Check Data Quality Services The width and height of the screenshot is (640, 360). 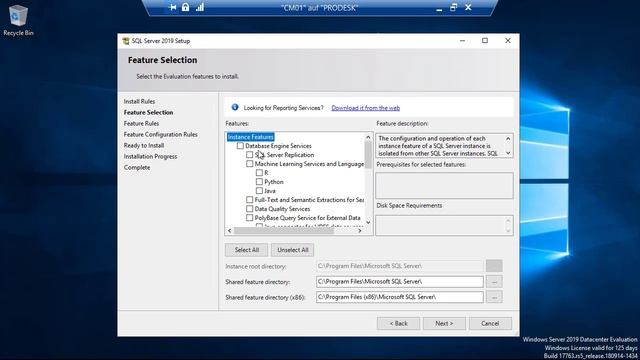click(x=249, y=209)
